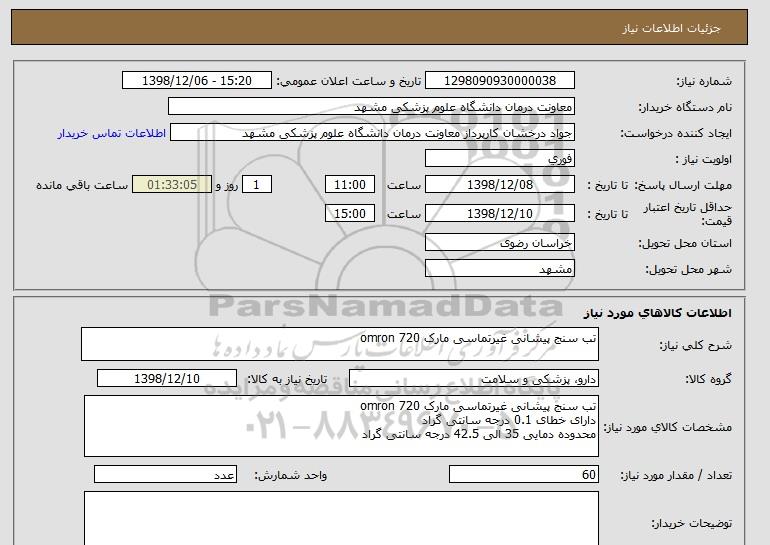Screen dimensions: 770x545
Task: Click the request creator field (جواد درخشان)
Action: click(372, 133)
